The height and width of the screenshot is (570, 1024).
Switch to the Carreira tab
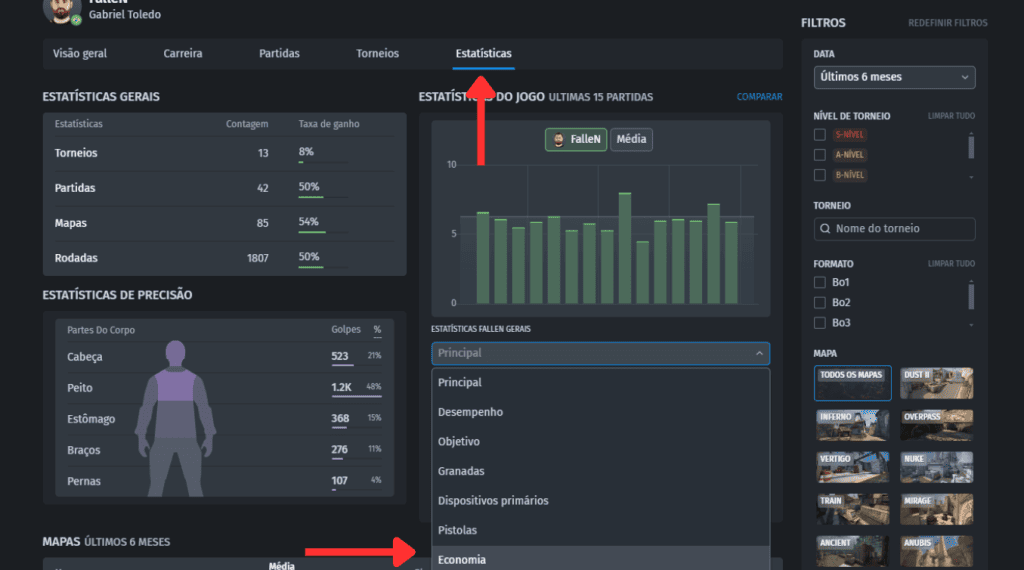pos(183,54)
